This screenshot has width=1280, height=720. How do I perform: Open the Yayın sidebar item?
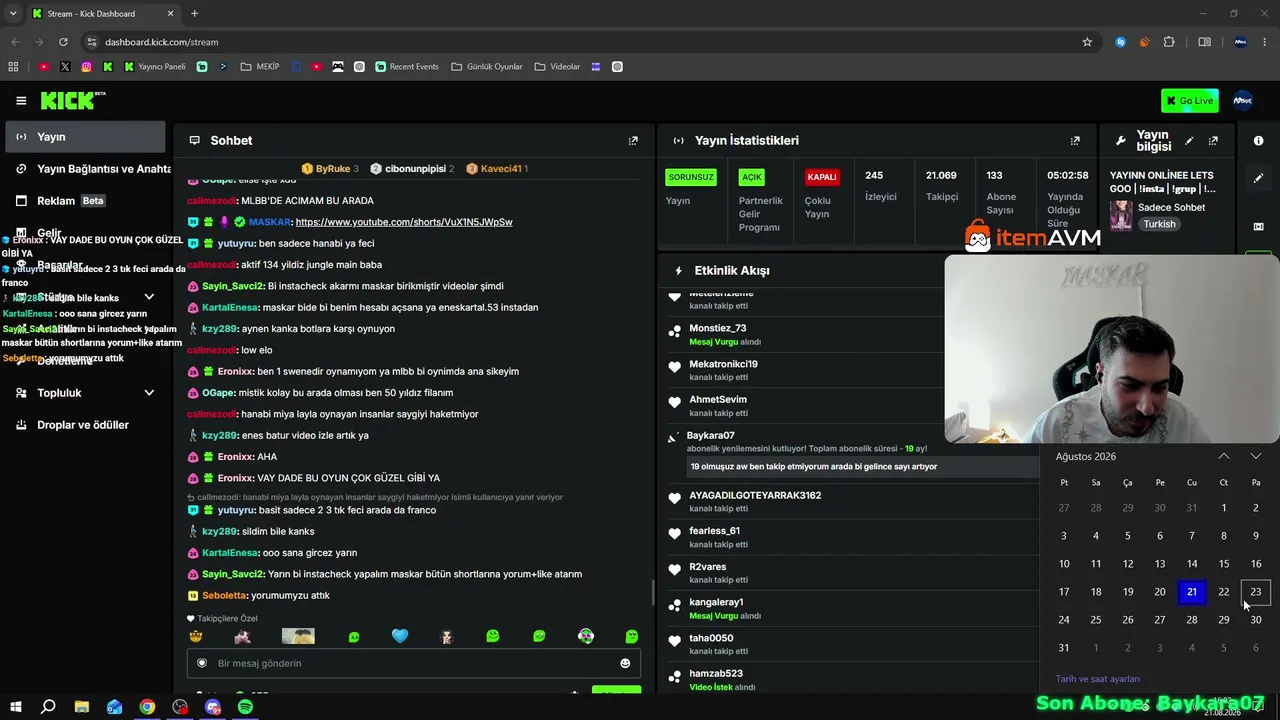[x=85, y=137]
